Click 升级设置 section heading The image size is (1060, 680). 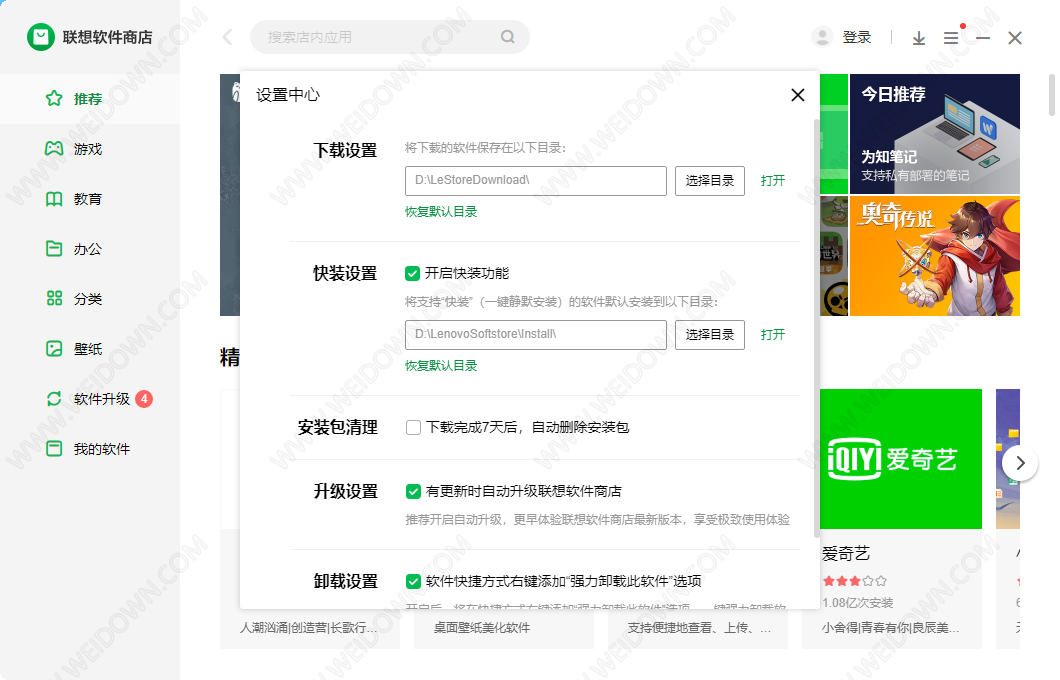point(345,491)
